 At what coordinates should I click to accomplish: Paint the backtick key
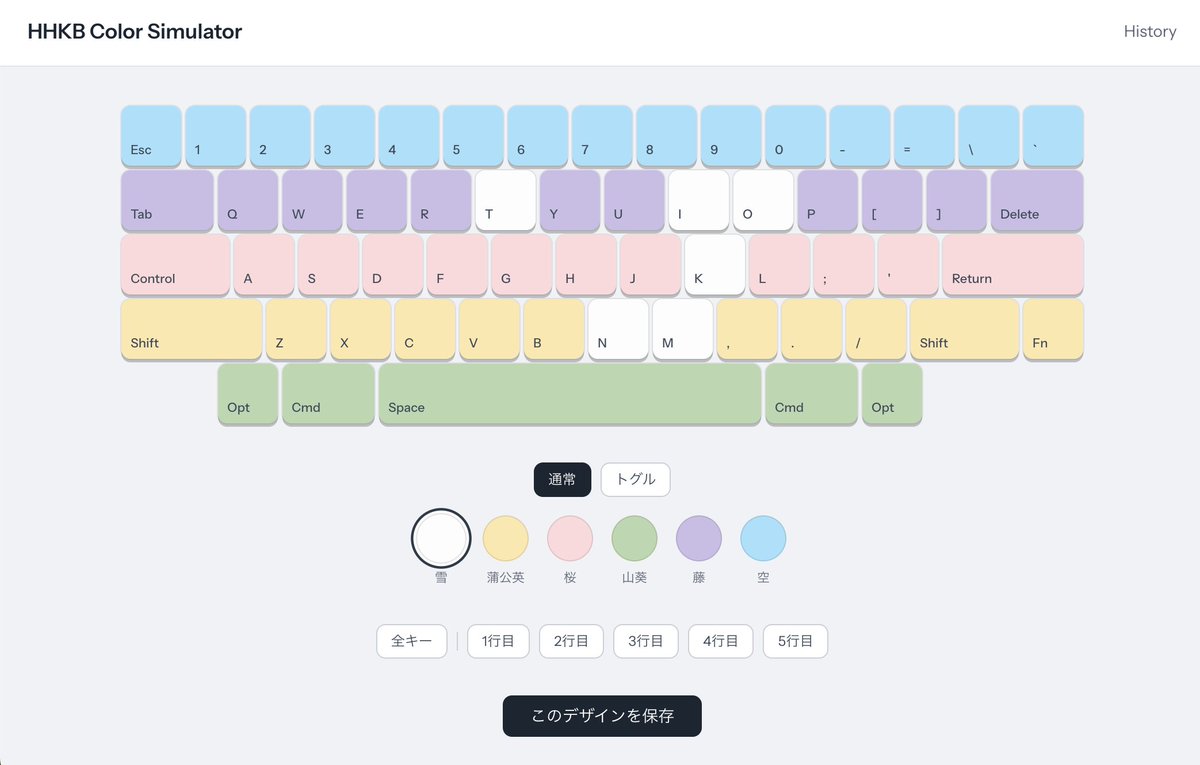pyautogui.click(x=1053, y=136)
